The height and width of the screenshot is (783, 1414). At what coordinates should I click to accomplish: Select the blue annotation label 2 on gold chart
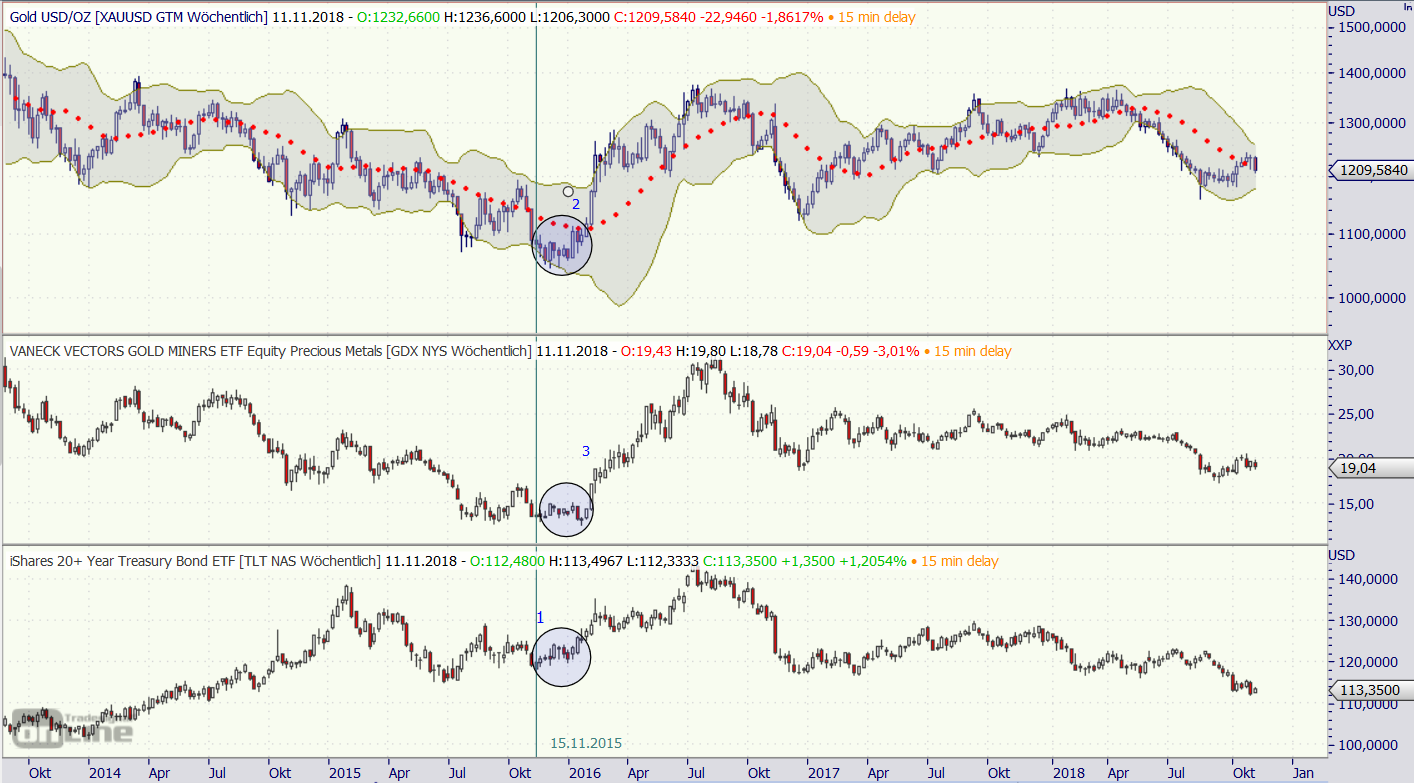coord(576,204)
